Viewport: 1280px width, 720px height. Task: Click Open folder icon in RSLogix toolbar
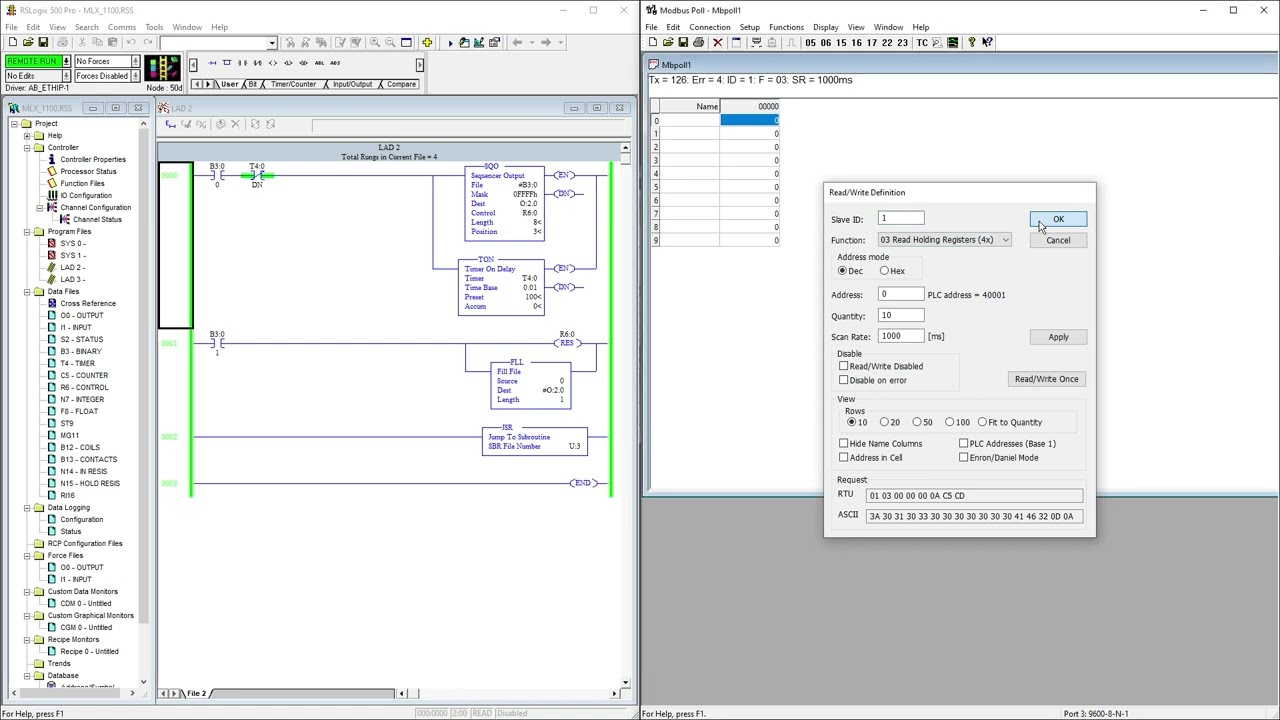28,42
